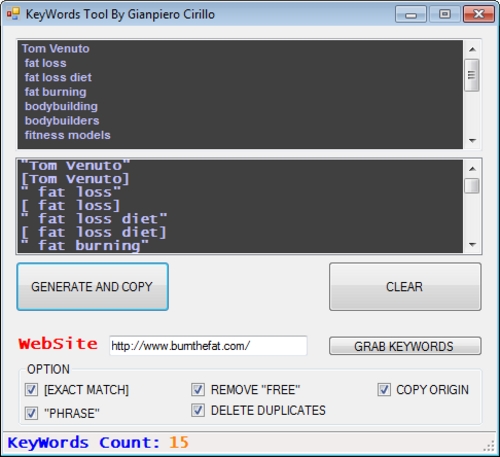
Task: Click the [Tom Venuto] bracketed output line
Action: tap(75, 179)
